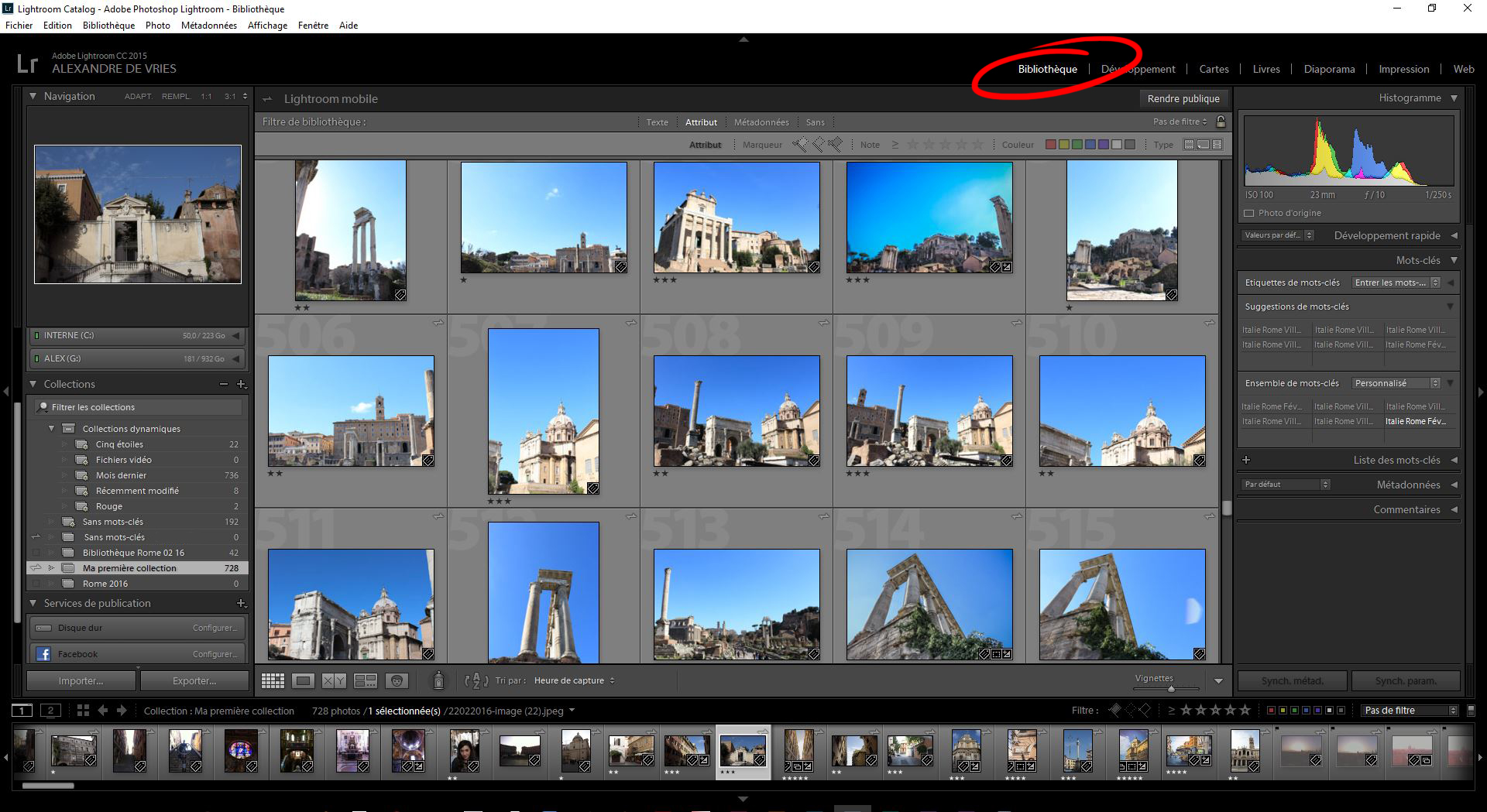Enable the Photo d'origine checkbox
1487x812 pixels.
pyautogui.click(x=1248, y=213)
